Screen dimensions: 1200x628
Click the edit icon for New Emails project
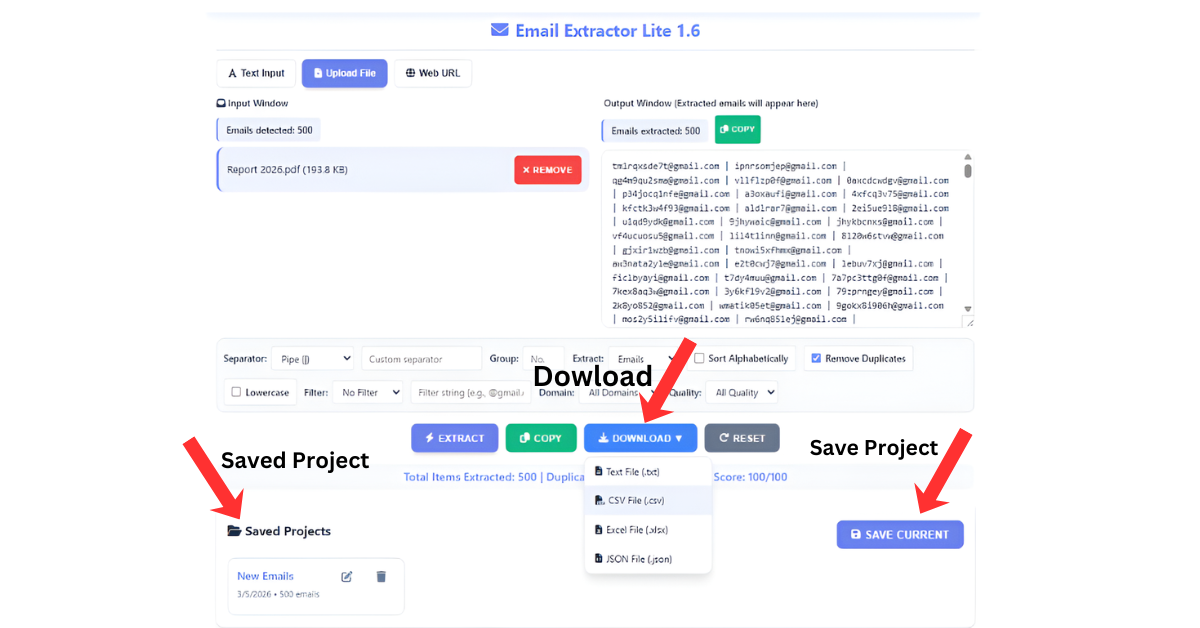pyautogui.click(x=347, y=576)
